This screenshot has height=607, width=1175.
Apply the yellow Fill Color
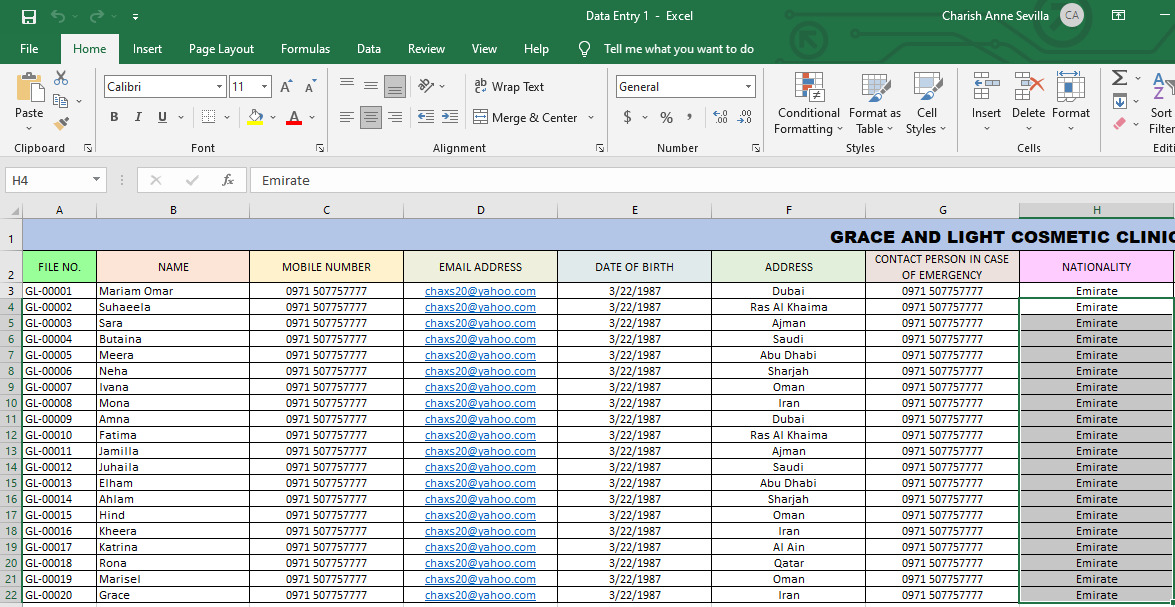255,117
